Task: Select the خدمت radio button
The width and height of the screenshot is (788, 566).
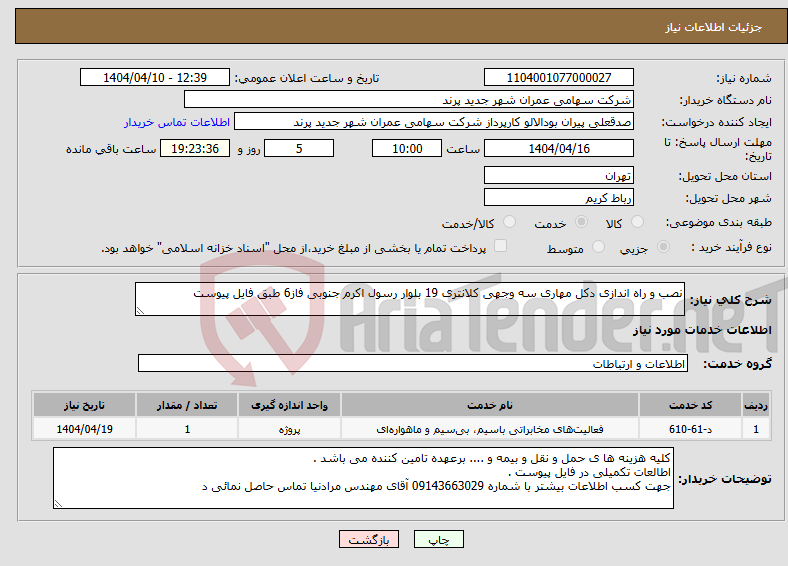Action: tap(581, 222)
